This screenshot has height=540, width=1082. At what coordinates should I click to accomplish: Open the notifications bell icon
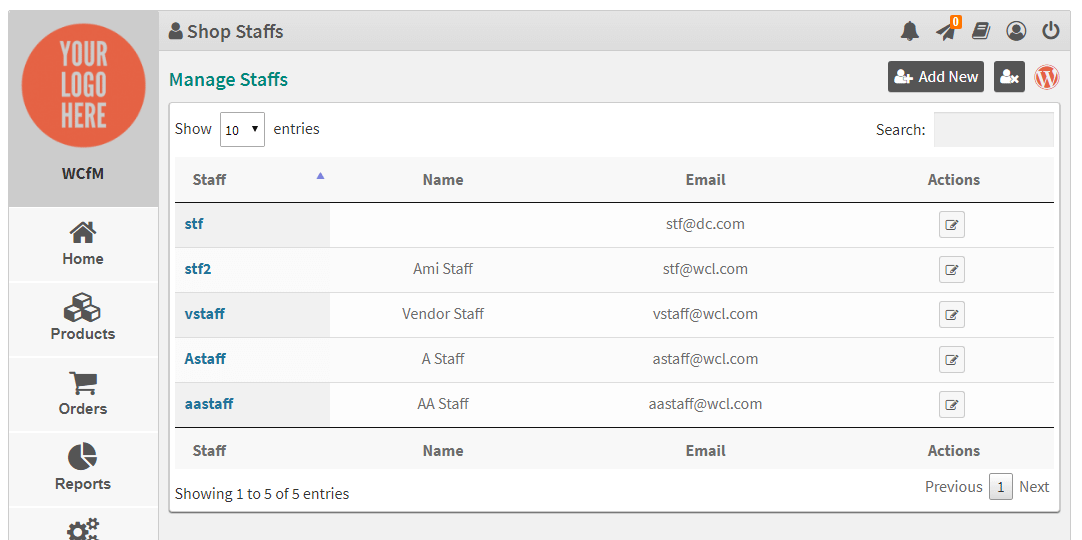pos(910,31)
